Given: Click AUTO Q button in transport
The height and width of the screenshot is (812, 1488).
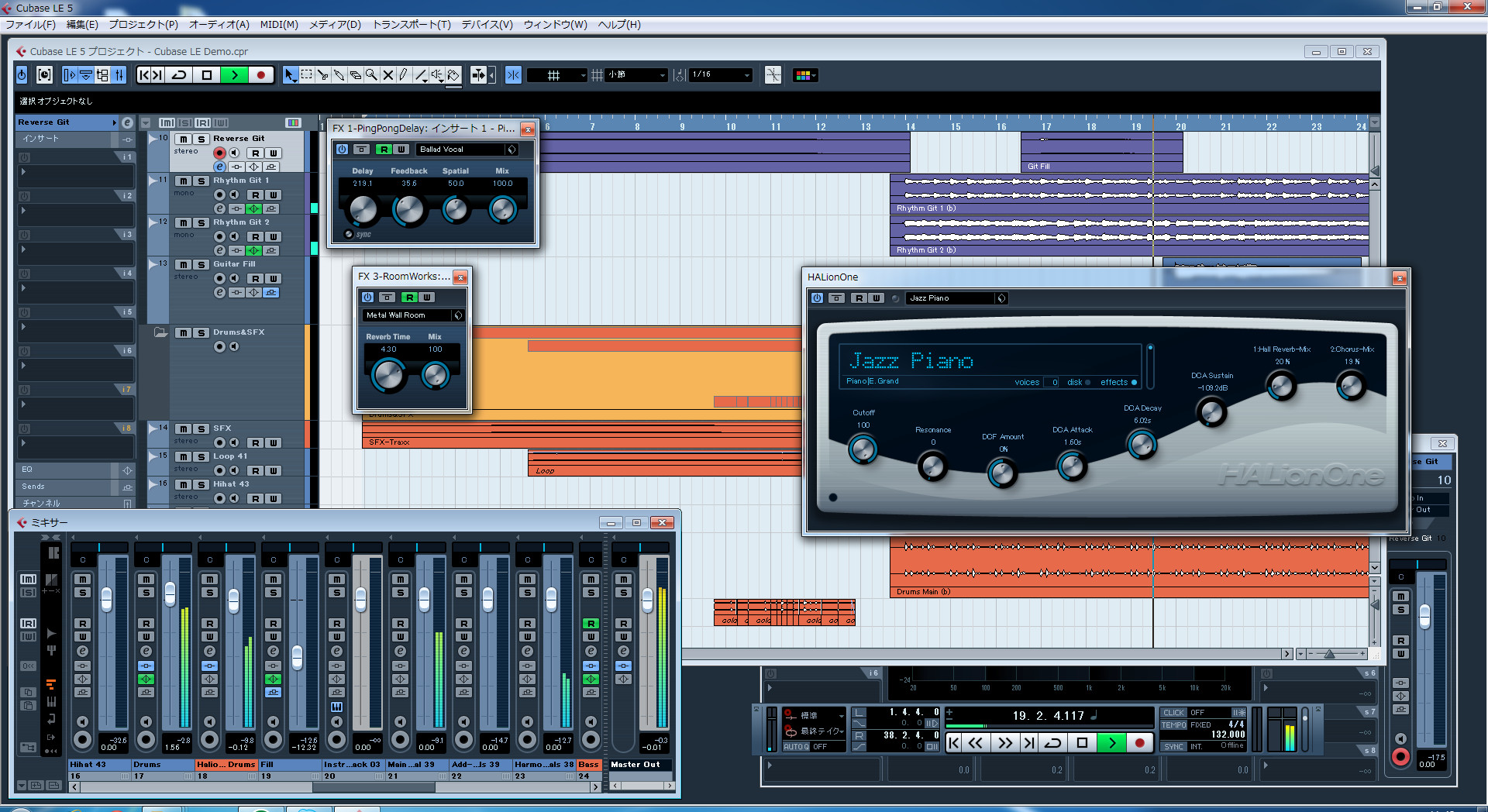Looking at the screenshot, I should pyautogui.click(x=796, y=747).
